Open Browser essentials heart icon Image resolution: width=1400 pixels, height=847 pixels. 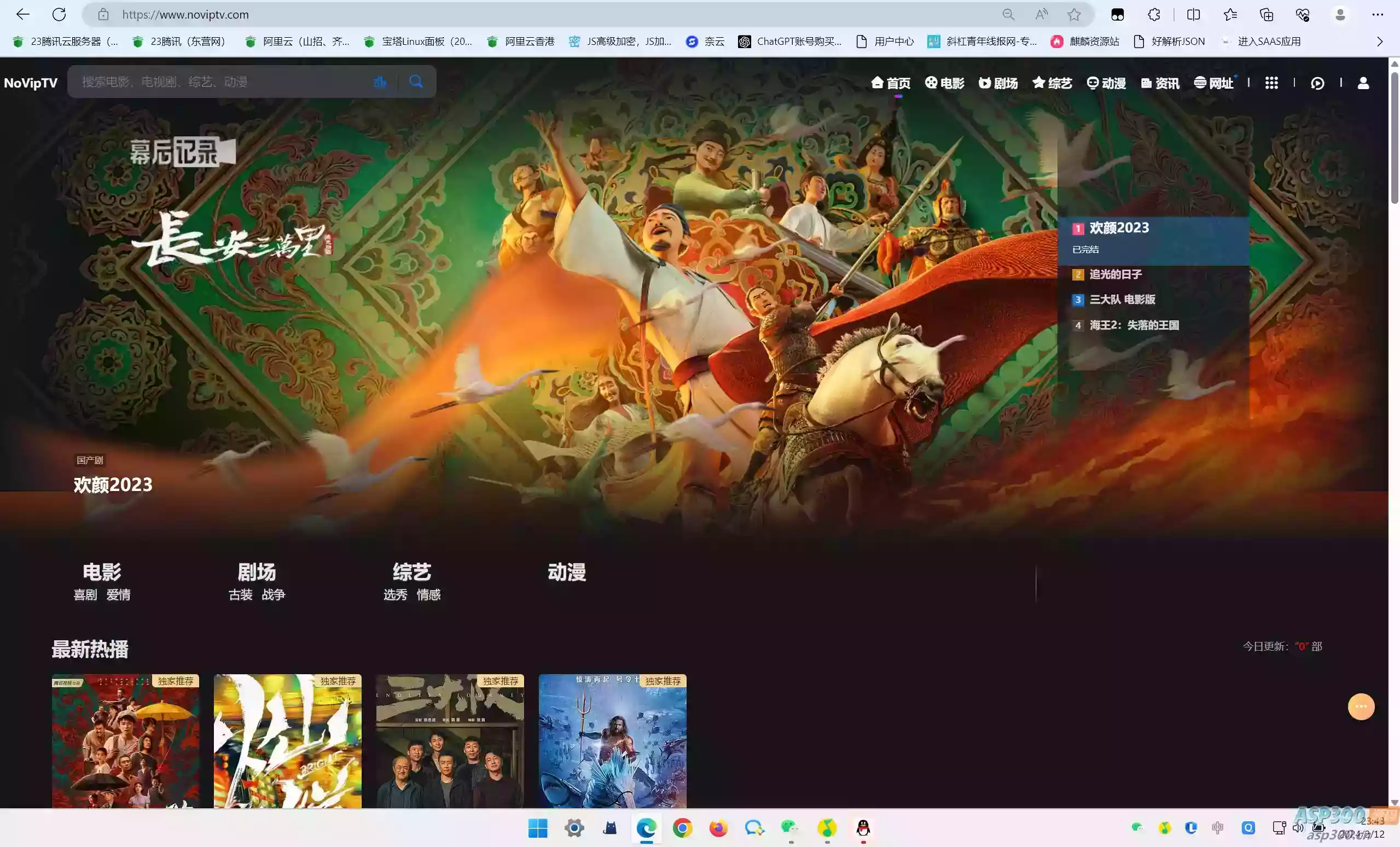pos(1303,15)
